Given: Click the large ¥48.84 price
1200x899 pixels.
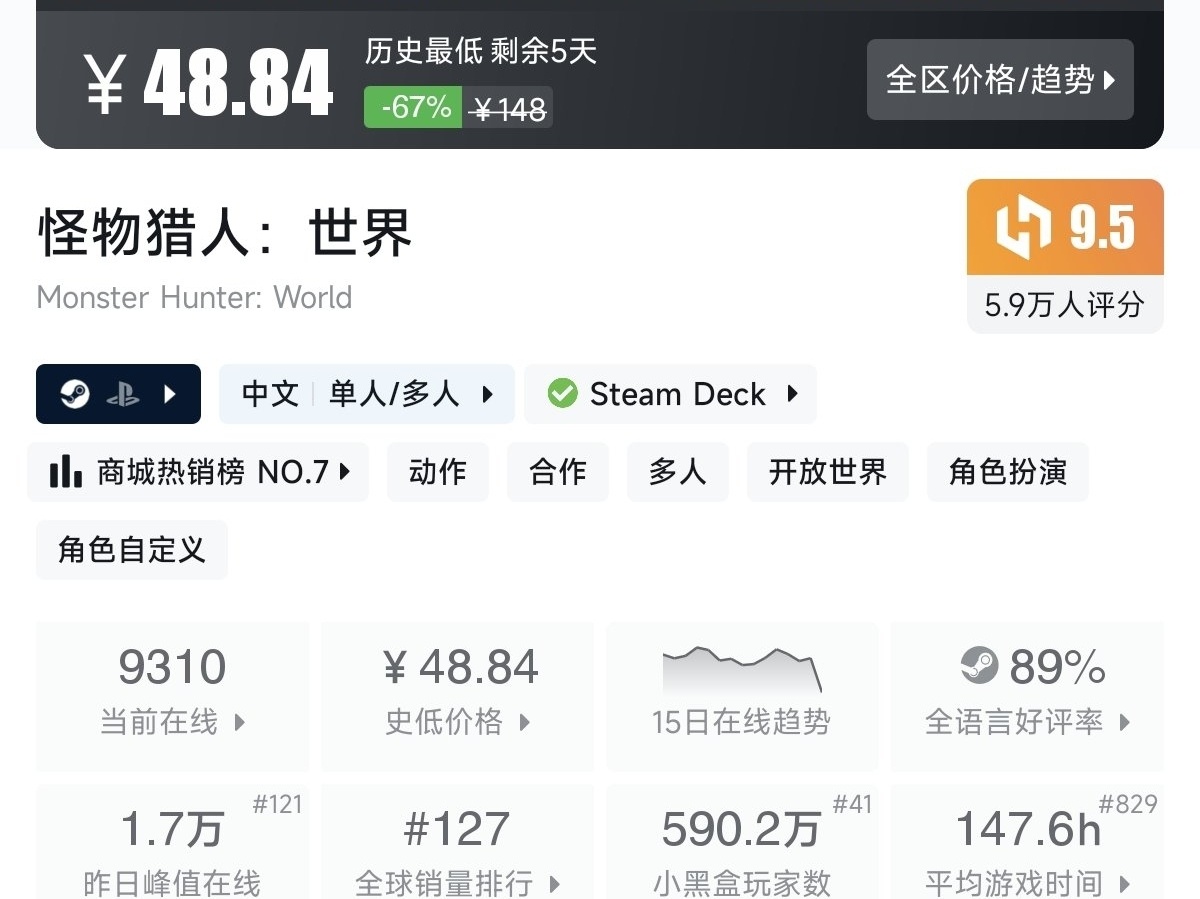Looking at the screenshot, I should click(x=208, y=84).
